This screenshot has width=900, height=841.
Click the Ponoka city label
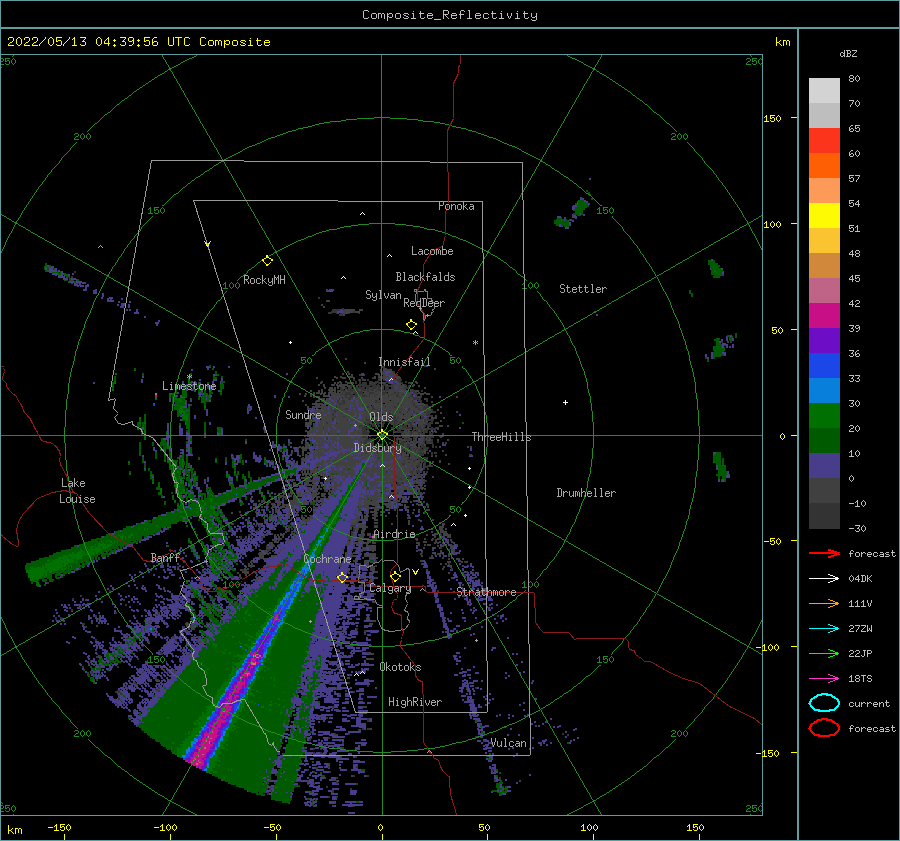pyautogui.click(x=456, y=206)
